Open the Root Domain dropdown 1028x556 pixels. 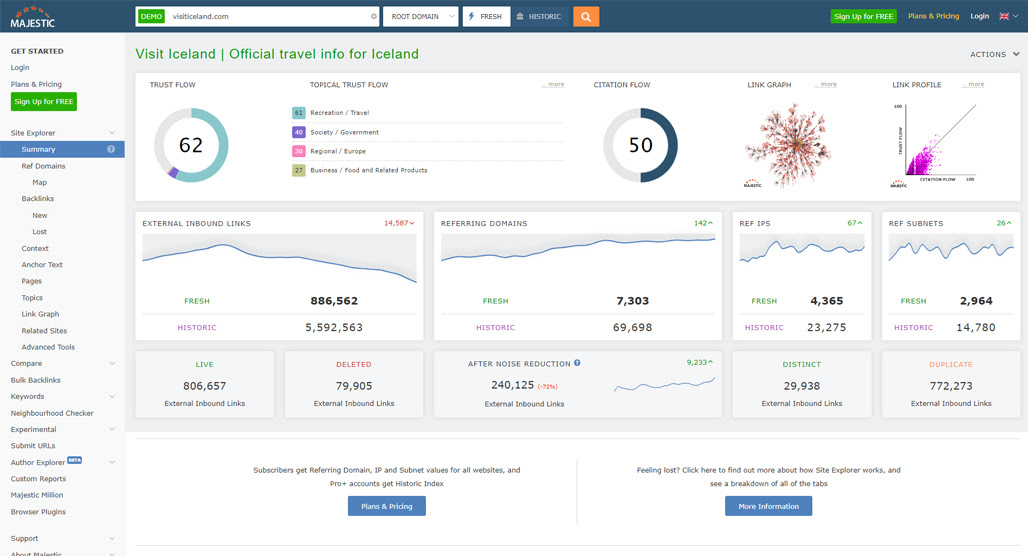pos(420,16)
